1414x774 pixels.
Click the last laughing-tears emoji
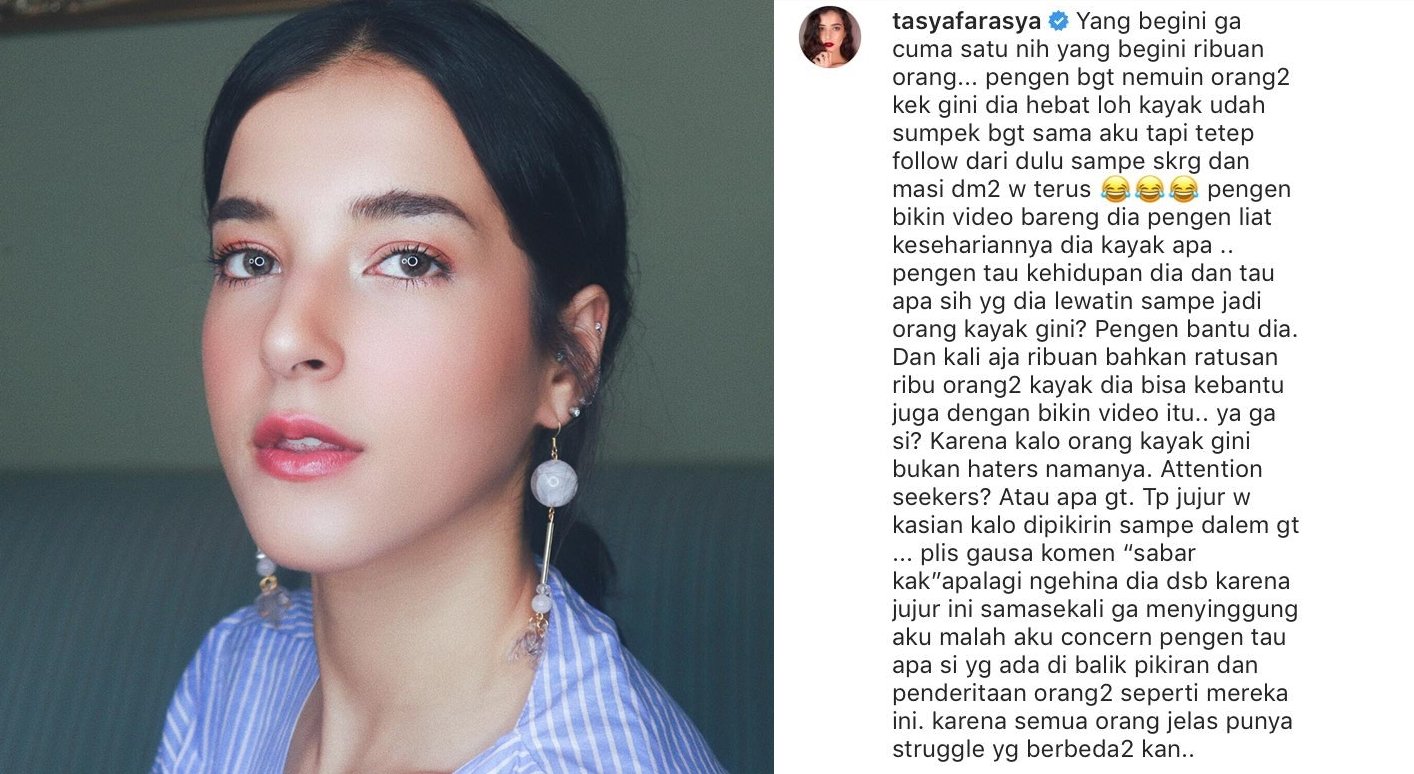click(1184, 189)
